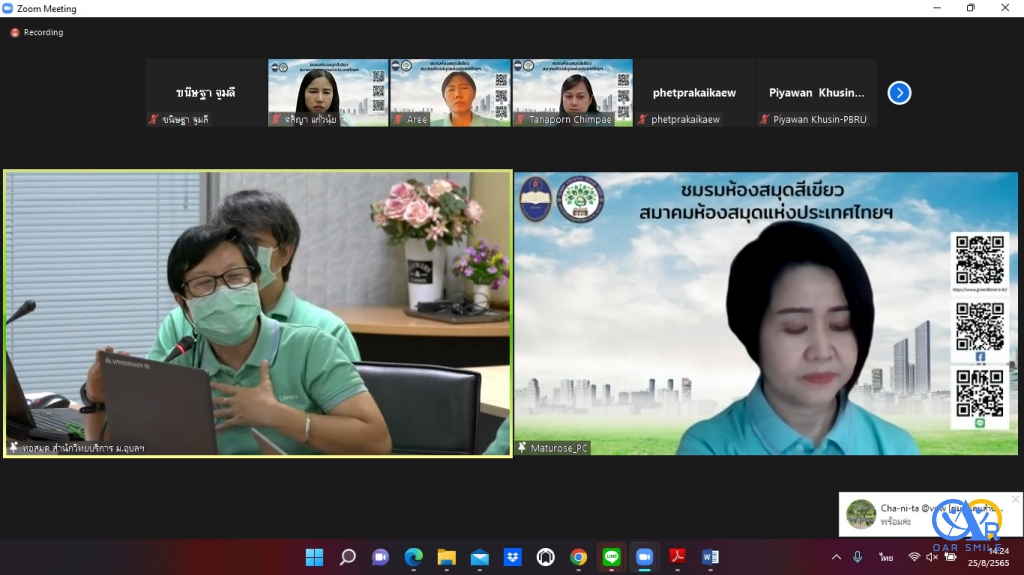Screen dimensions: 1024x575
Task: Open the Windows Start menu
Action: [314, 557]
